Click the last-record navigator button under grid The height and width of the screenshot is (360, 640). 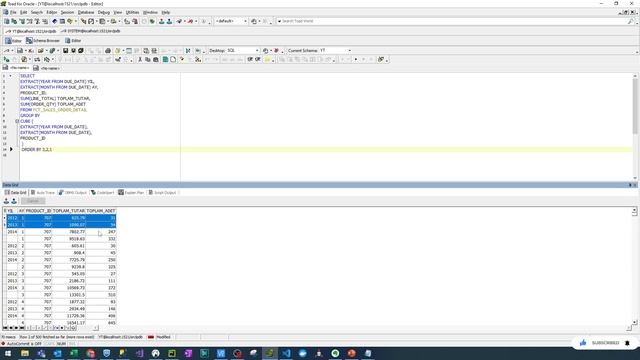pos(22,328)
